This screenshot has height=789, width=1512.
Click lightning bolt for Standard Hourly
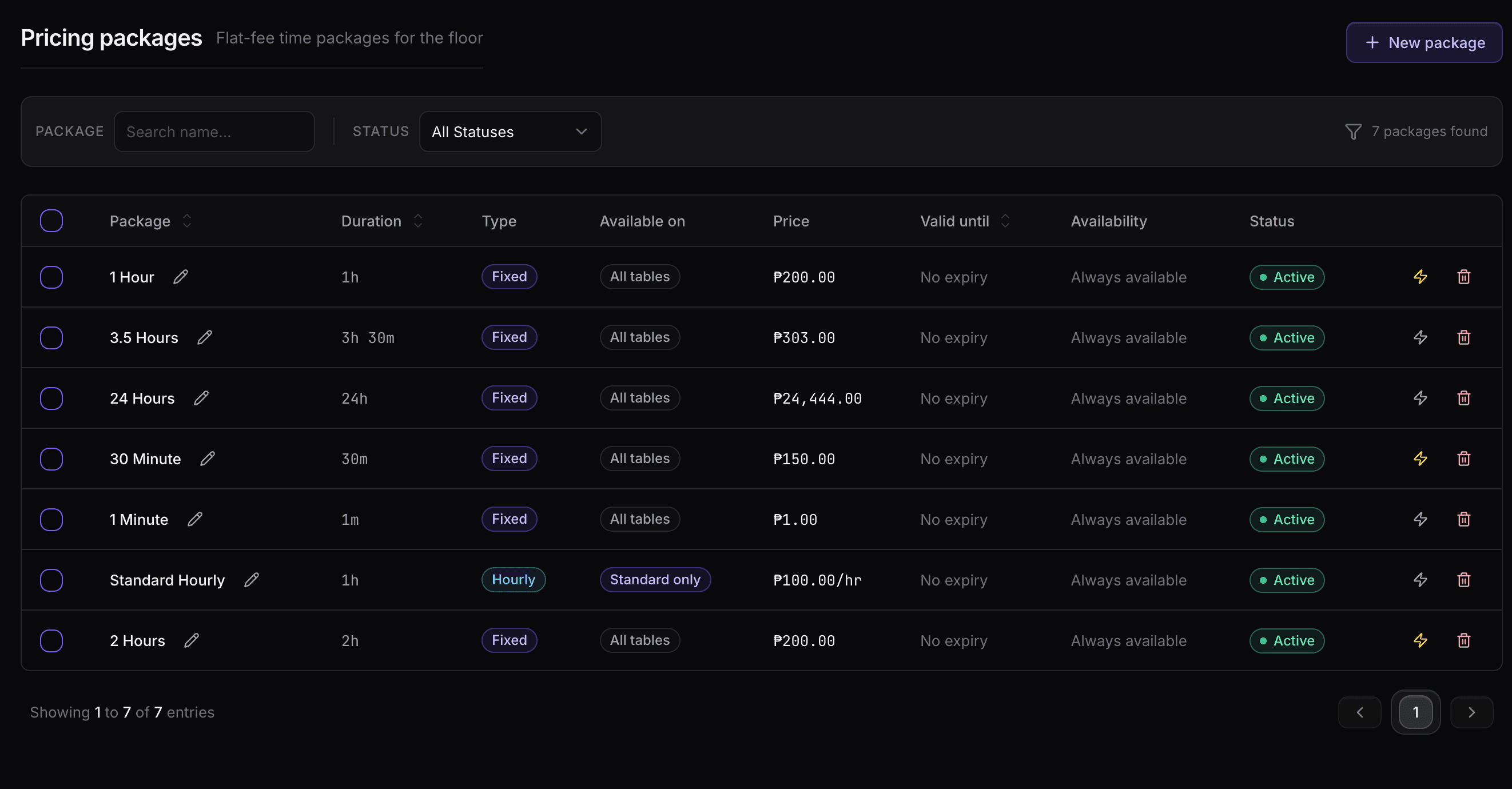coord(1421,580)
